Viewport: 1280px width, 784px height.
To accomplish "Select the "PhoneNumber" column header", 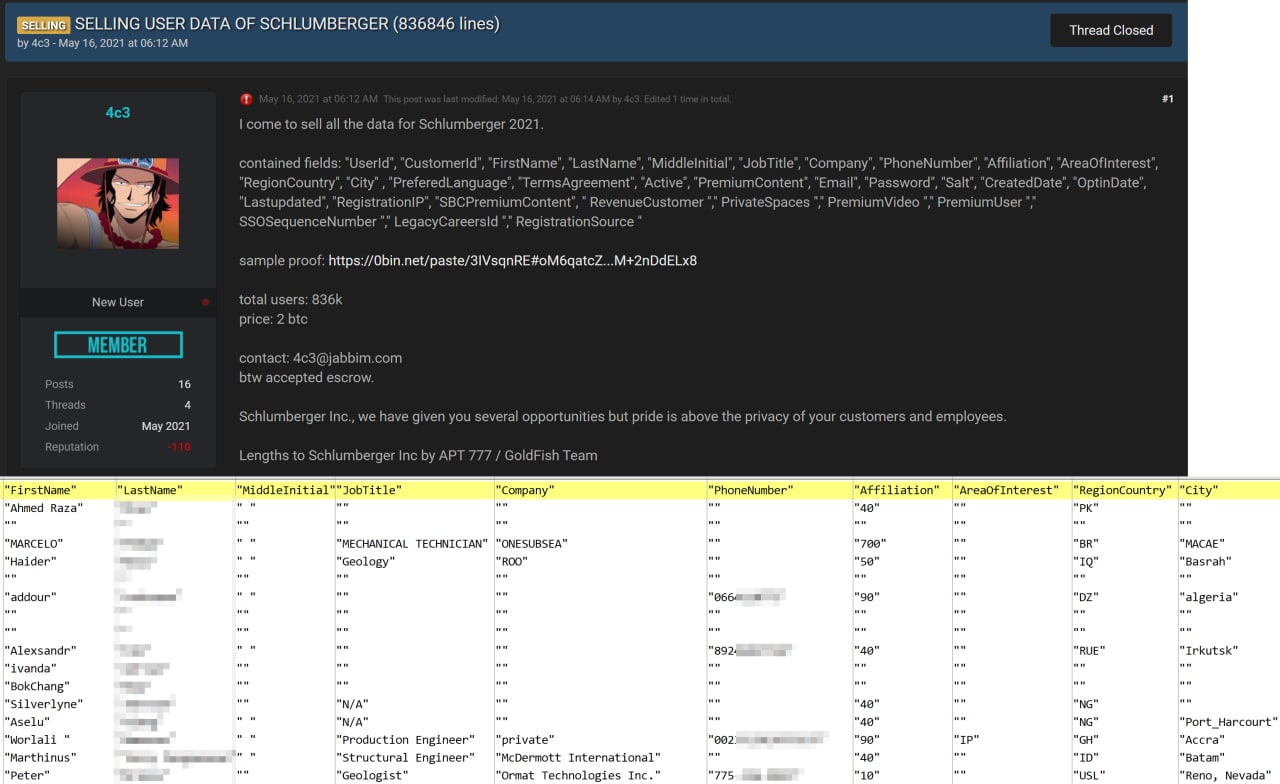I will click(x=751, y=490).
